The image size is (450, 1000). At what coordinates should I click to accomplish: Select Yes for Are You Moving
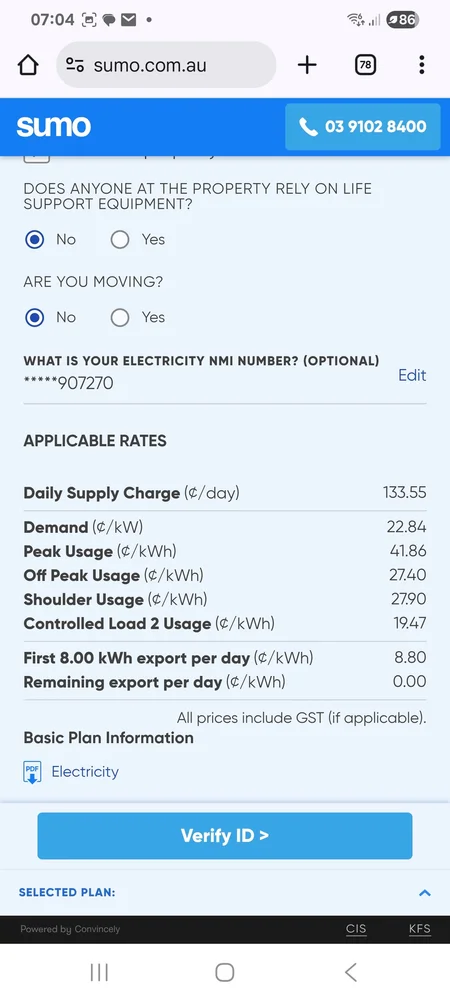[120, 318]
